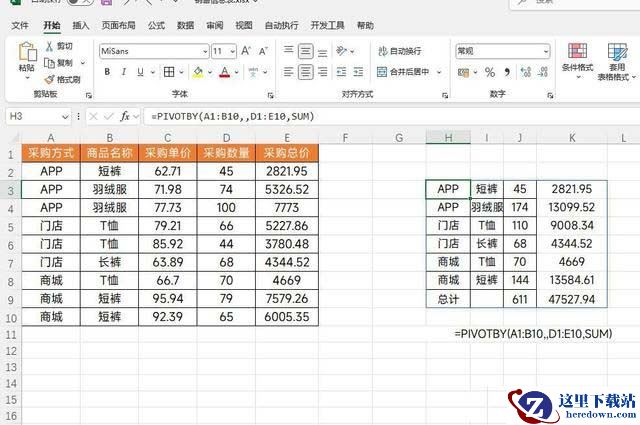Center cell text horizontally

click(305, 72)
